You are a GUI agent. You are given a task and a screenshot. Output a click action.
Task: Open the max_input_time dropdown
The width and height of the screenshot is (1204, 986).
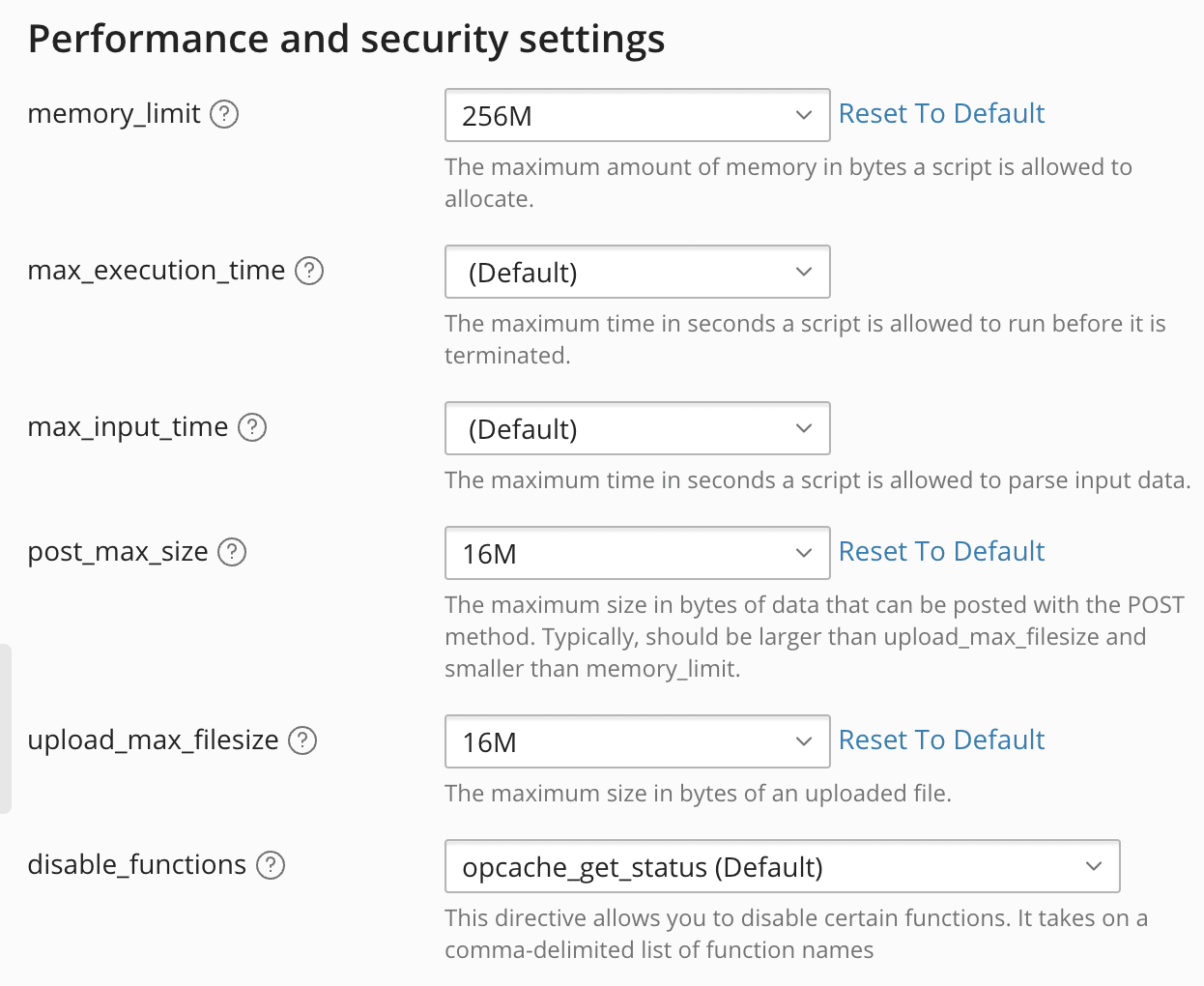[x=636, y=428]
